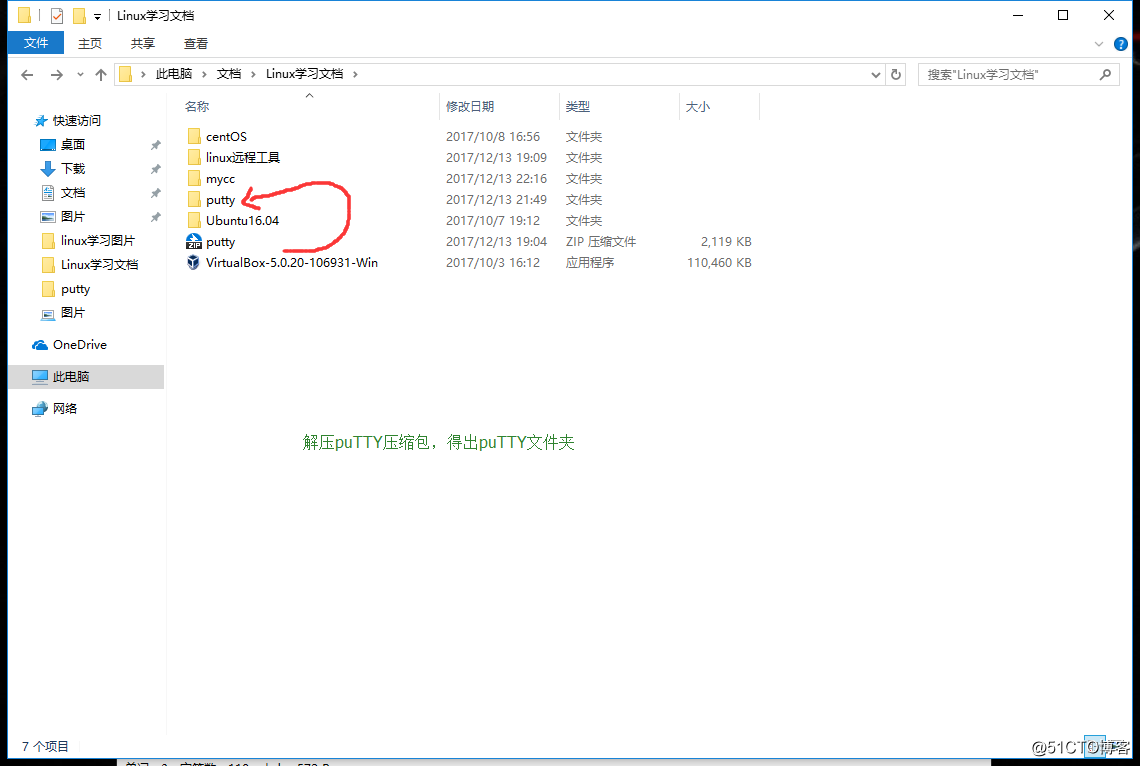Select the Ubuntu16.04 folder icon
This screenshot has width=1140, height=766.
point(193,220)
